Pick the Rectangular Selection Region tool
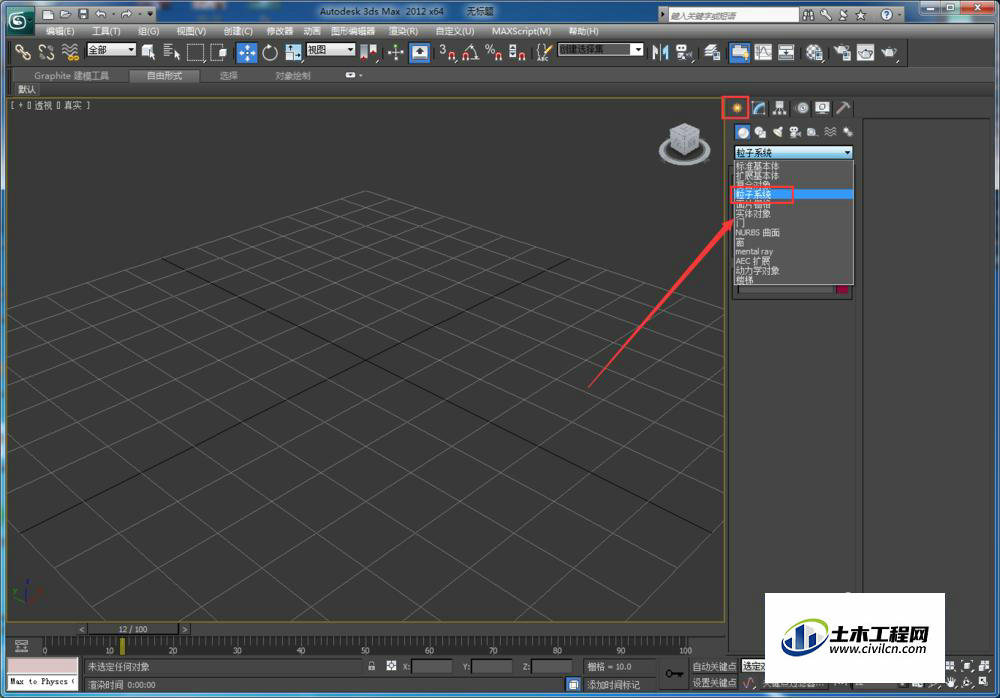Viewport: 1000px width, 698px height. pos(195,52)
